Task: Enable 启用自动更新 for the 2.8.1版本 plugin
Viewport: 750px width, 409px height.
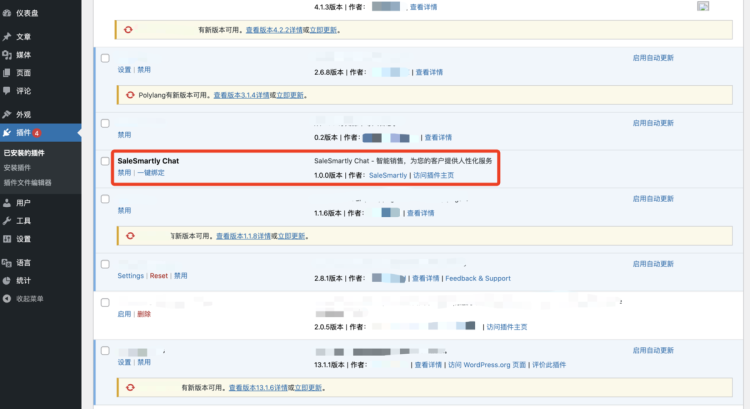Action: coord(653,264)
